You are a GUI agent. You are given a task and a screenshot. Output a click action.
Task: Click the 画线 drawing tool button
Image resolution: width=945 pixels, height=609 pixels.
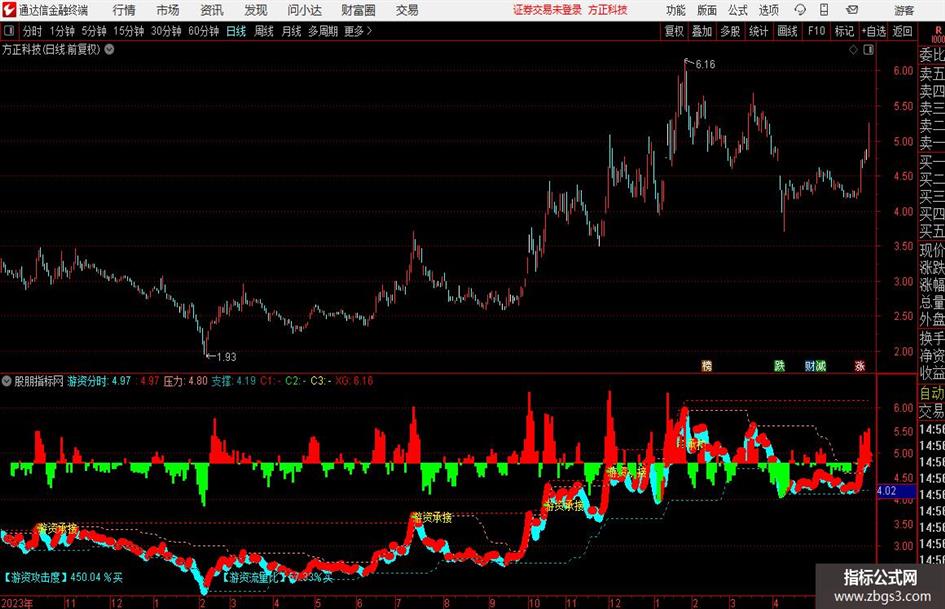click(x=787, y=31)
